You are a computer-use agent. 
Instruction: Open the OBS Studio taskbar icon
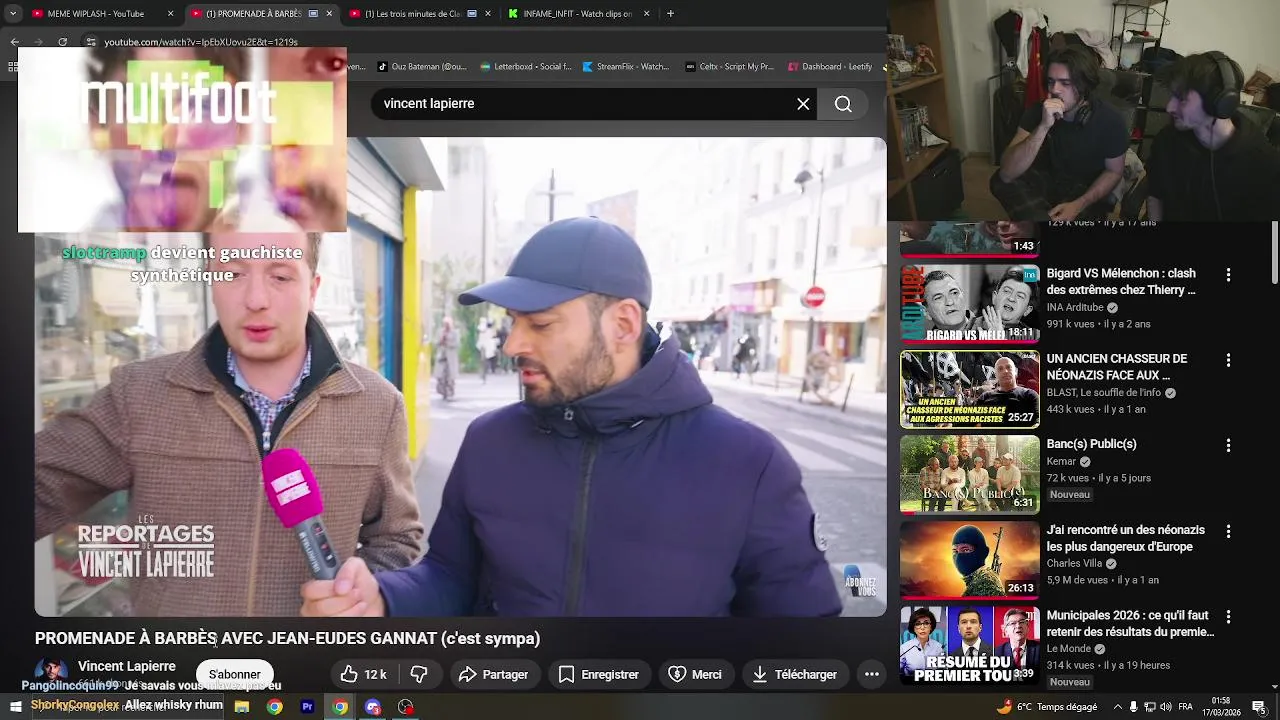tap(406, 707)
